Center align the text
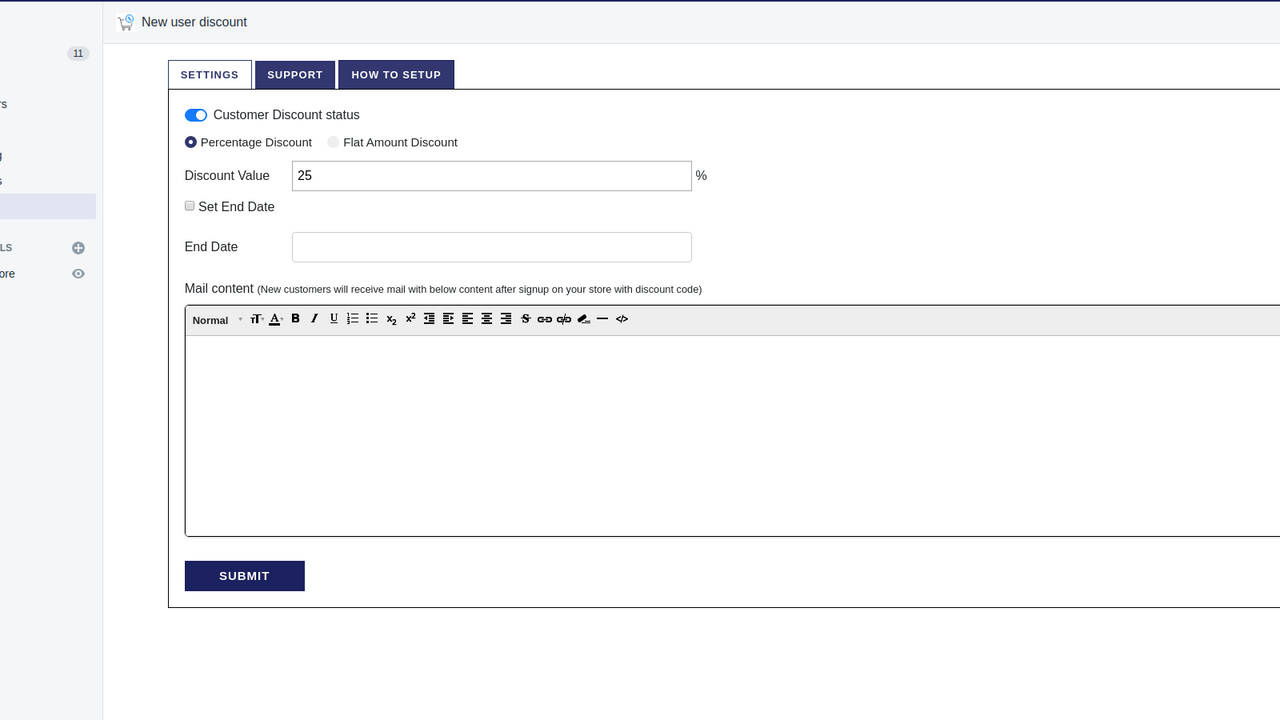Image resolution: width=1280 pixels, height=720 pixels. [487, 319]
